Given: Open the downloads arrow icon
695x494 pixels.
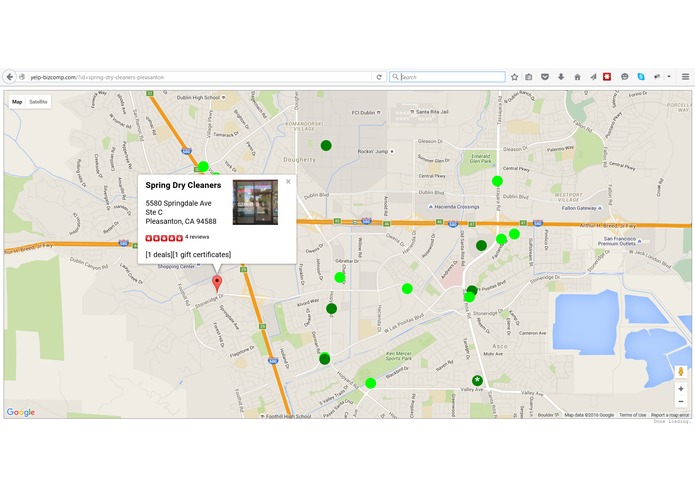Looking at the screenshot, I should [561, 77].
